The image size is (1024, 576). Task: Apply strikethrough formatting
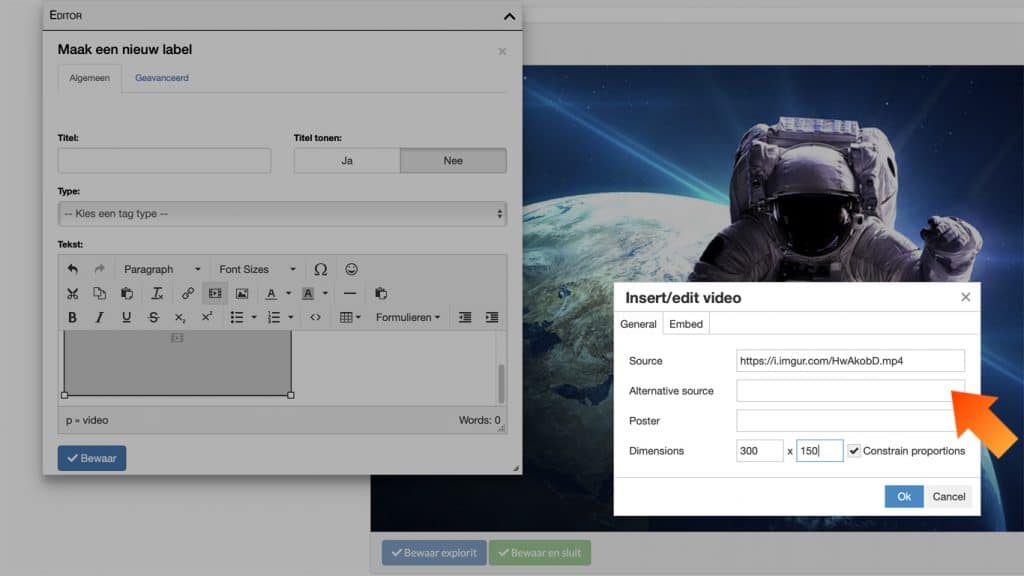tap(153, 317)
